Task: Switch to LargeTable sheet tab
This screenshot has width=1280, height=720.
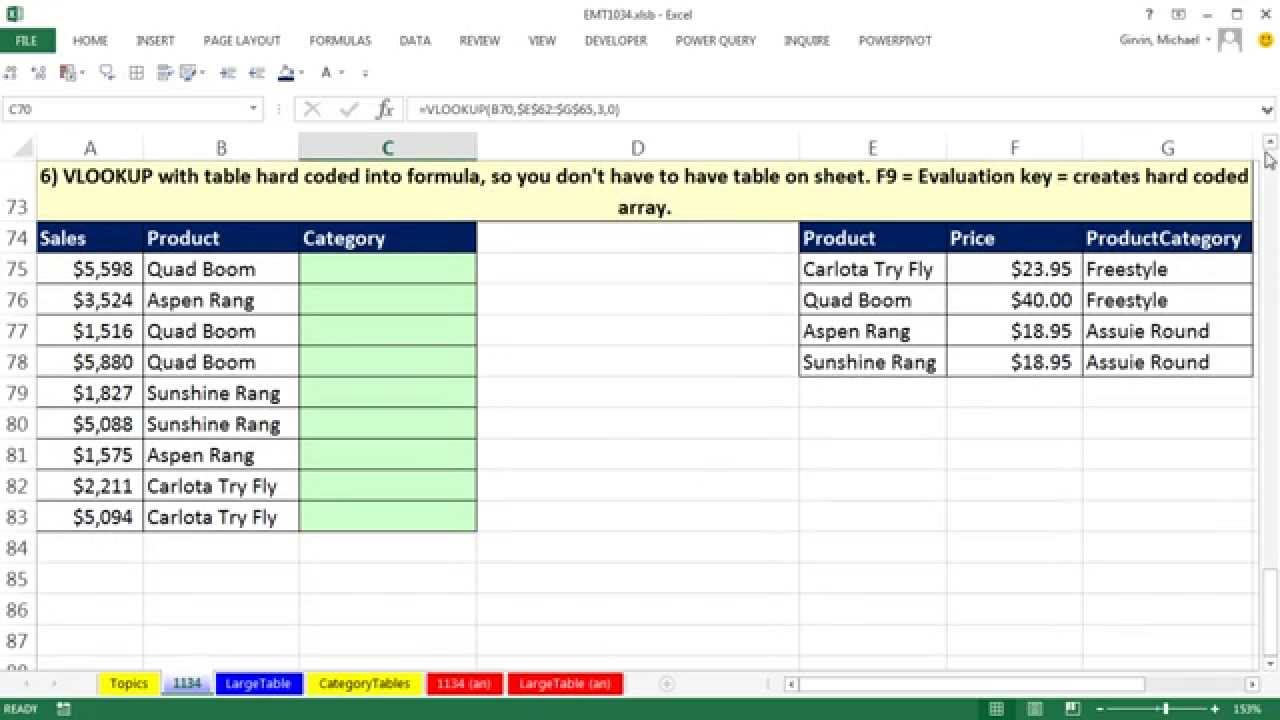Action: point(258,684)
